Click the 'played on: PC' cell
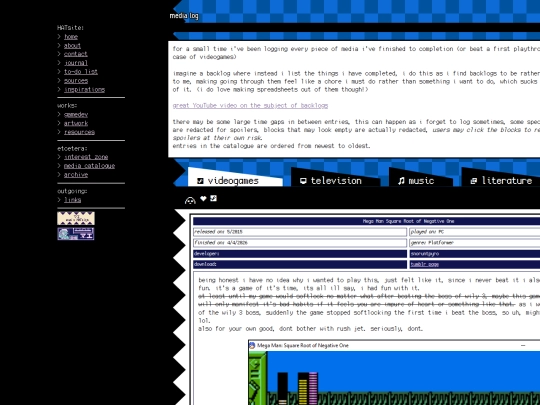Image resolution: width=540 pixels, height=405 pixels. click(475, 232)
